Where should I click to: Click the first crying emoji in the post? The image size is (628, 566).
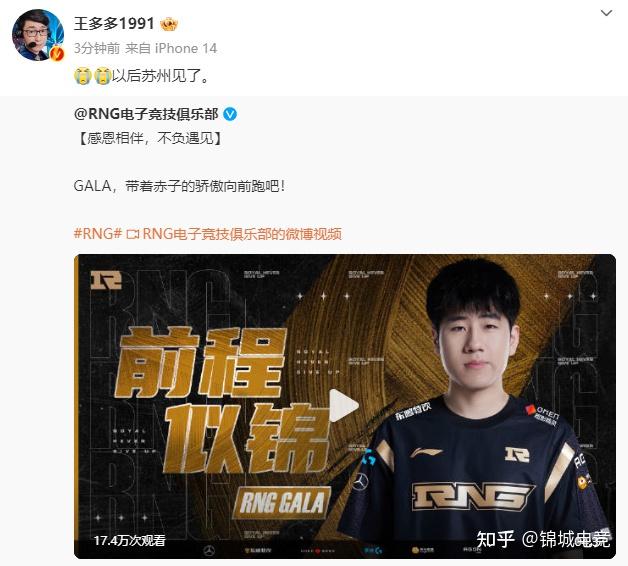[83, 75]
